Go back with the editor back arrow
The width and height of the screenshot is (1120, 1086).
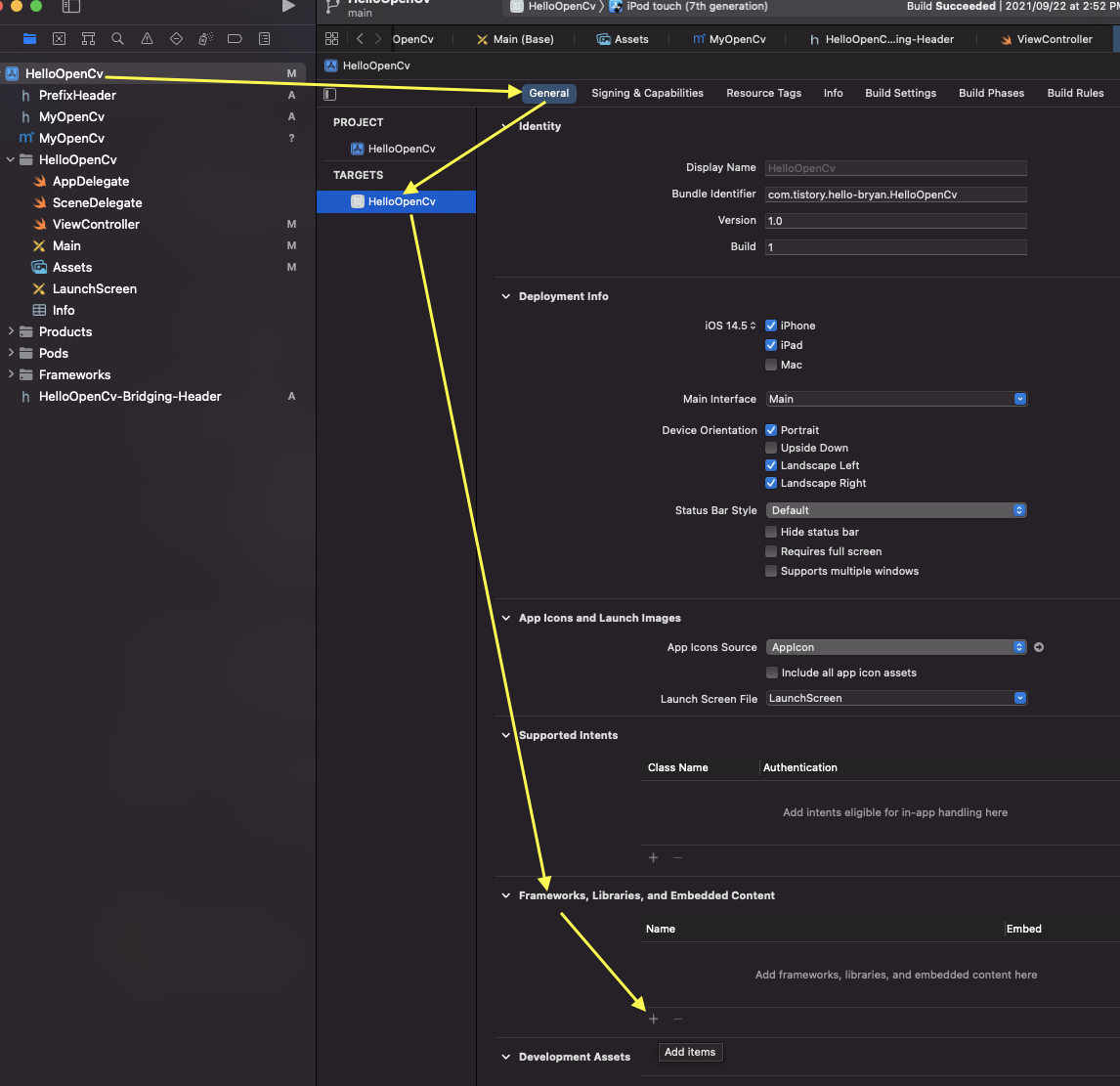(x=360, y=38)
